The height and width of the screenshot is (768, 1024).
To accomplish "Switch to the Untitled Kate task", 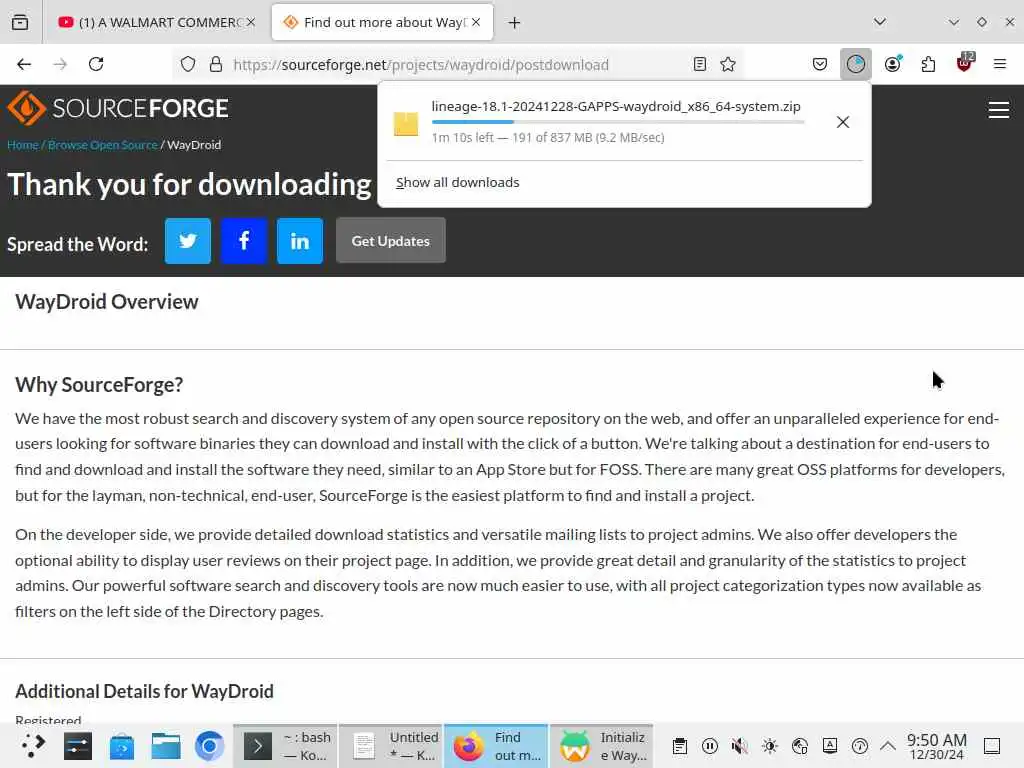I will tap(391, 746).
